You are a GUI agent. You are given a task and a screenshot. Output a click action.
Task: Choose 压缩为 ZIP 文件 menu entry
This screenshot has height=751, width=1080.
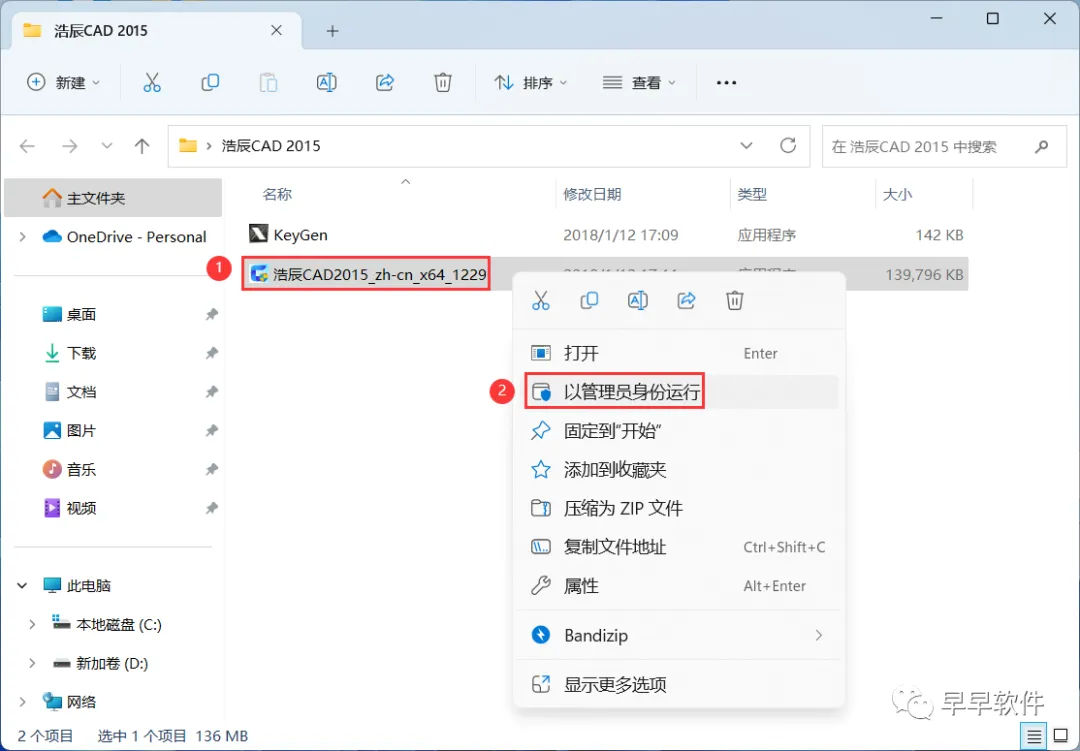point(679,508)
